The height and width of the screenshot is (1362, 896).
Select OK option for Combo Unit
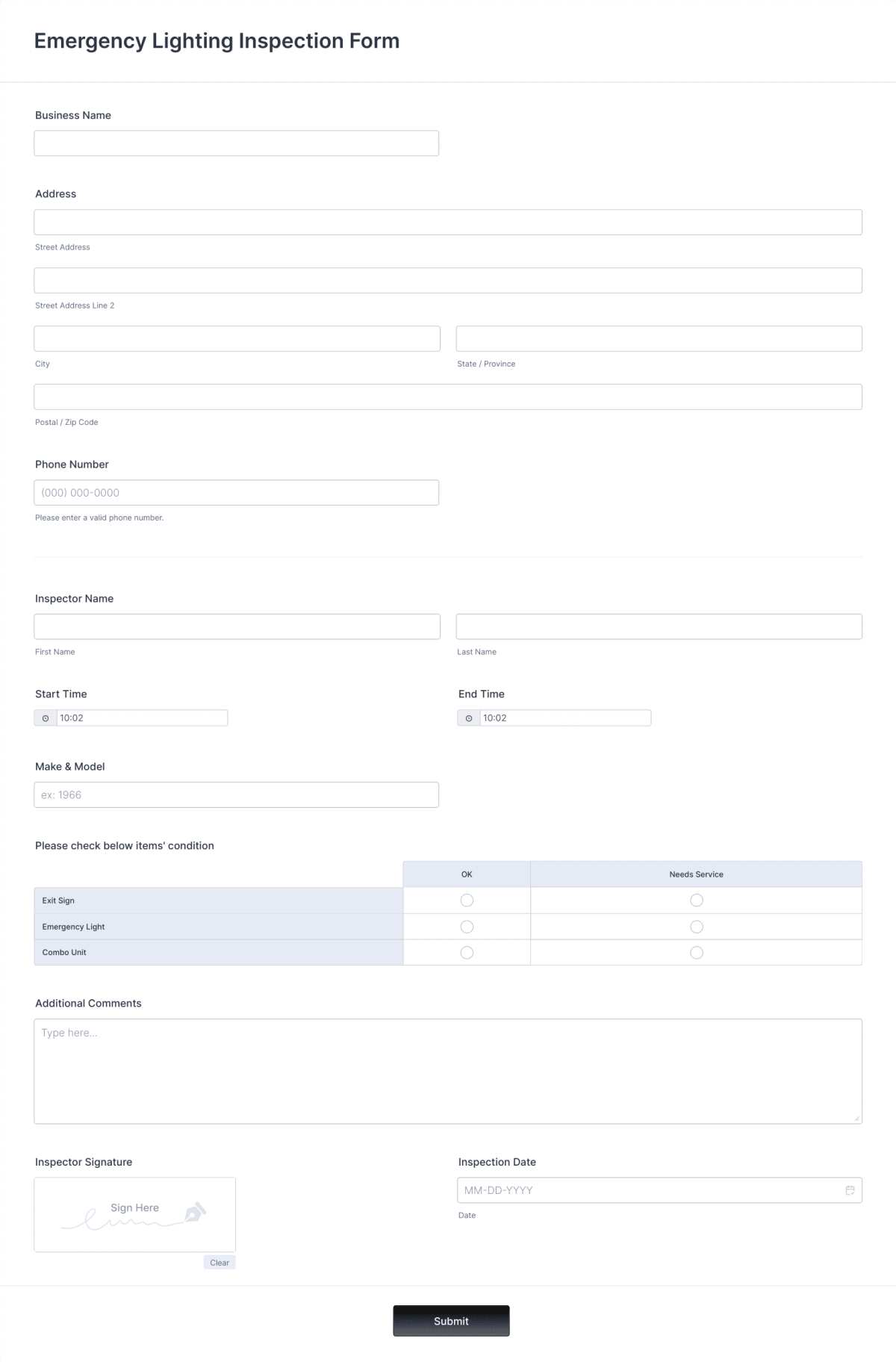467,952
